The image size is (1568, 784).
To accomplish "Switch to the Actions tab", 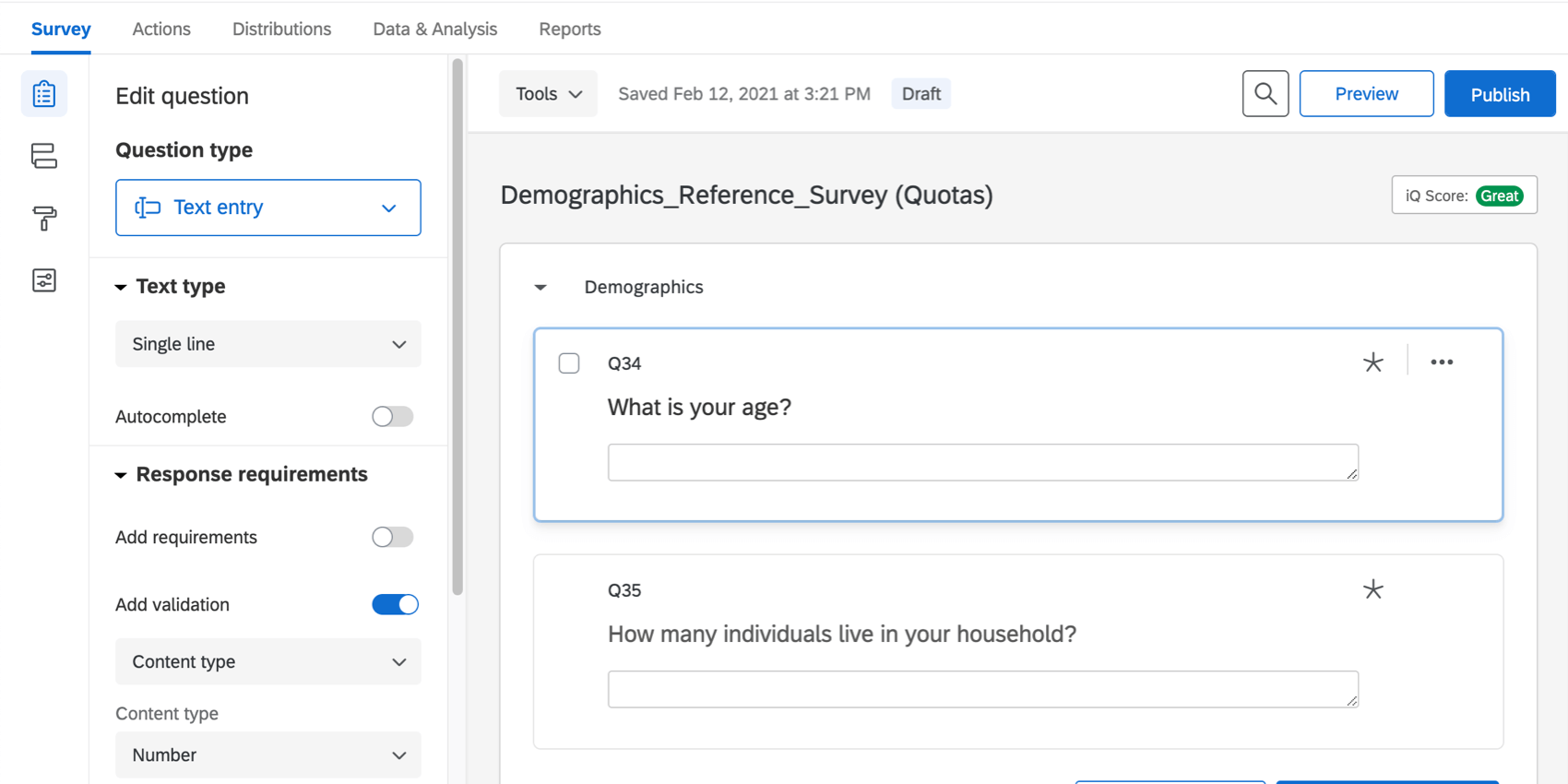I will pyautogui.click(x=161, y=30).
